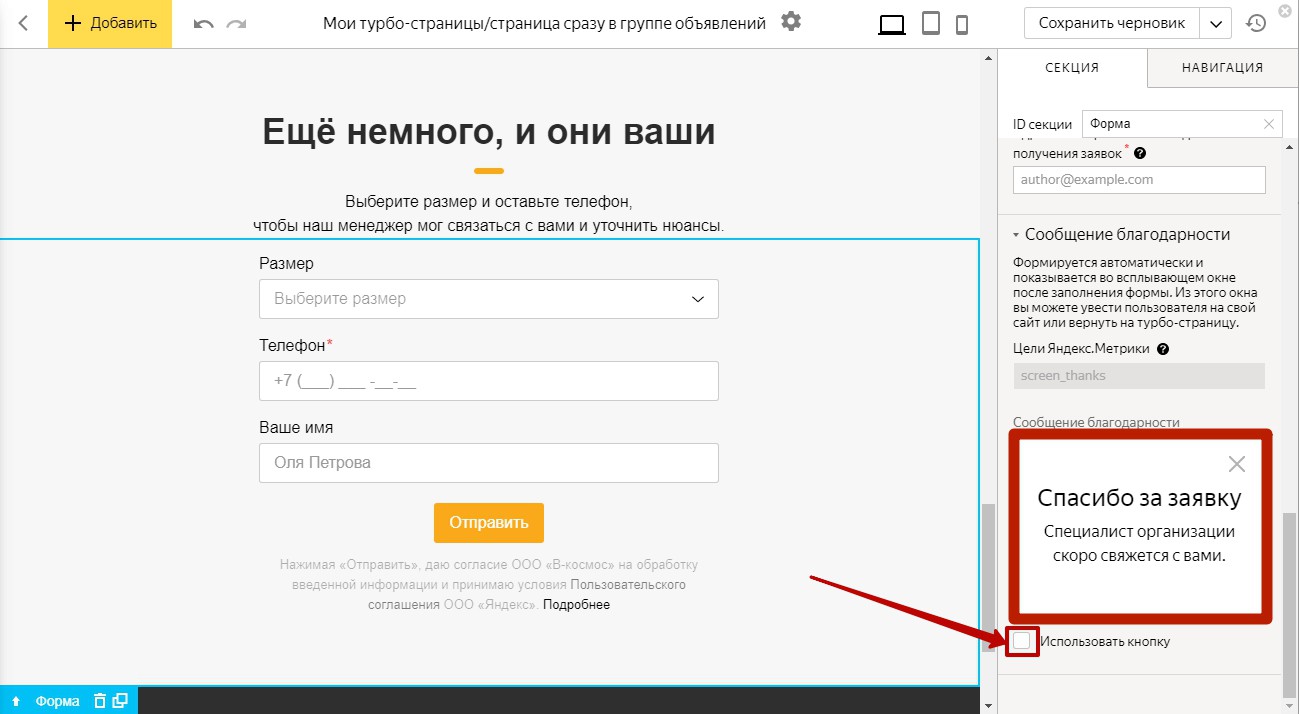Open the Выберите размер dropdown
Screen dimensions: 1299x714
[488, 299]
